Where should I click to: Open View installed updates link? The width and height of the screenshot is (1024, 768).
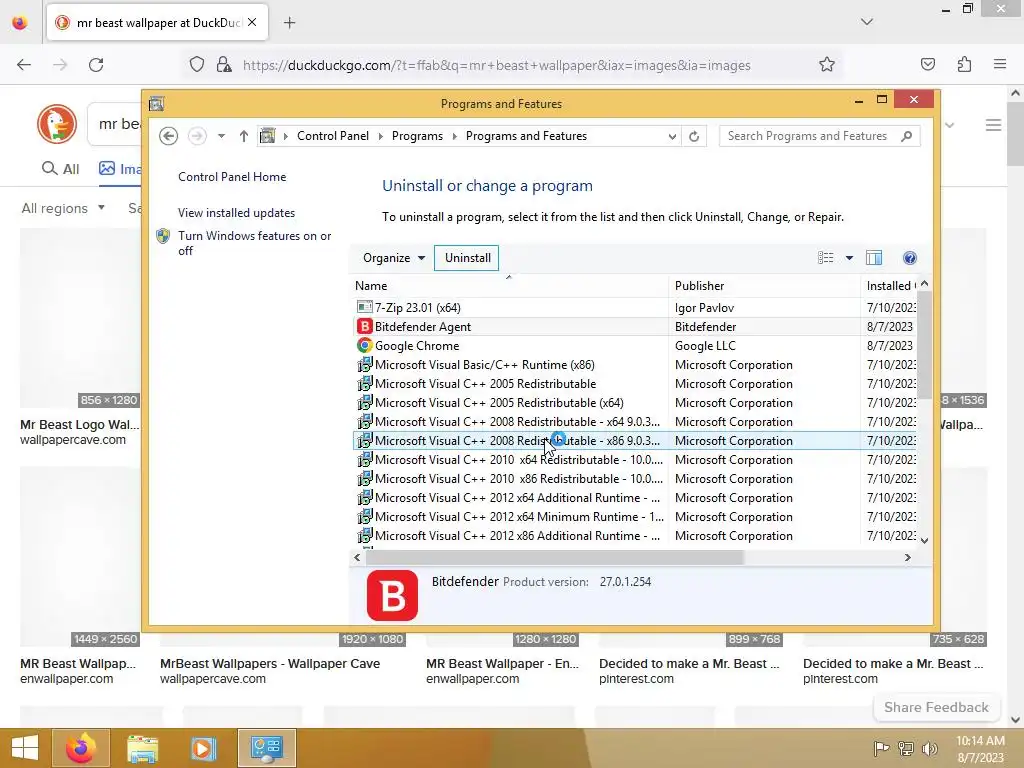(x=236, y=212)
